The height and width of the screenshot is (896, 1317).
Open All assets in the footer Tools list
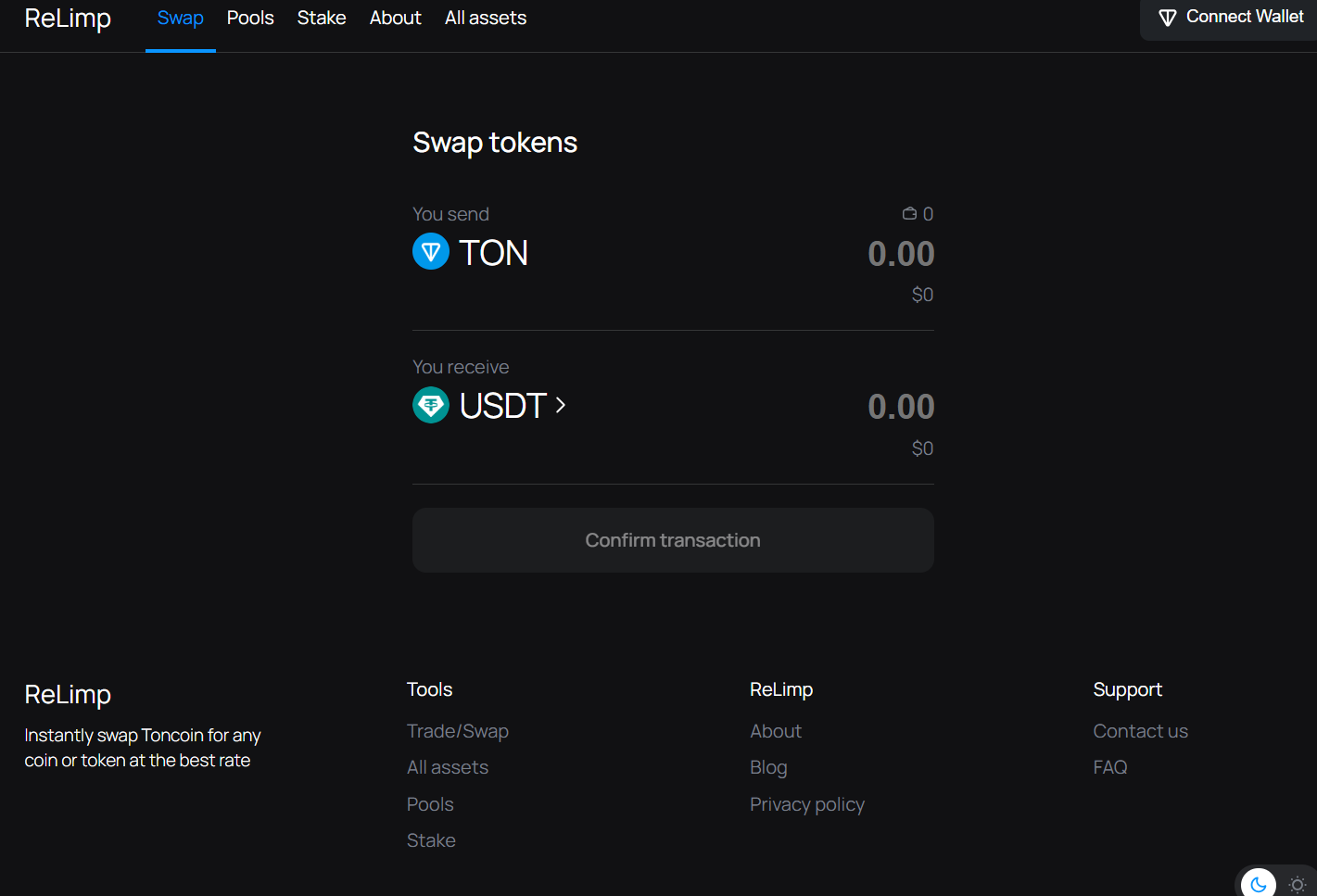coord(448,767)
